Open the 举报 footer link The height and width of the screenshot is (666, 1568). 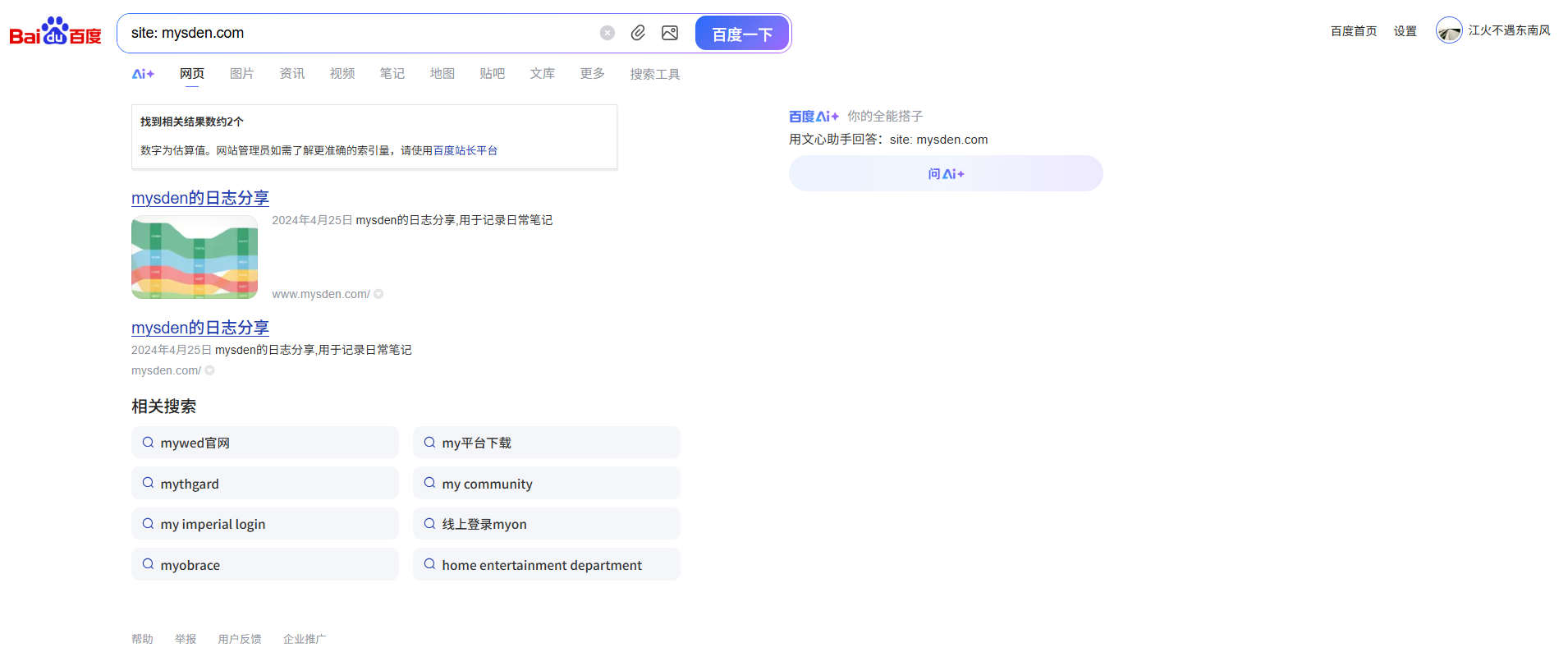(x=186, y=639)
